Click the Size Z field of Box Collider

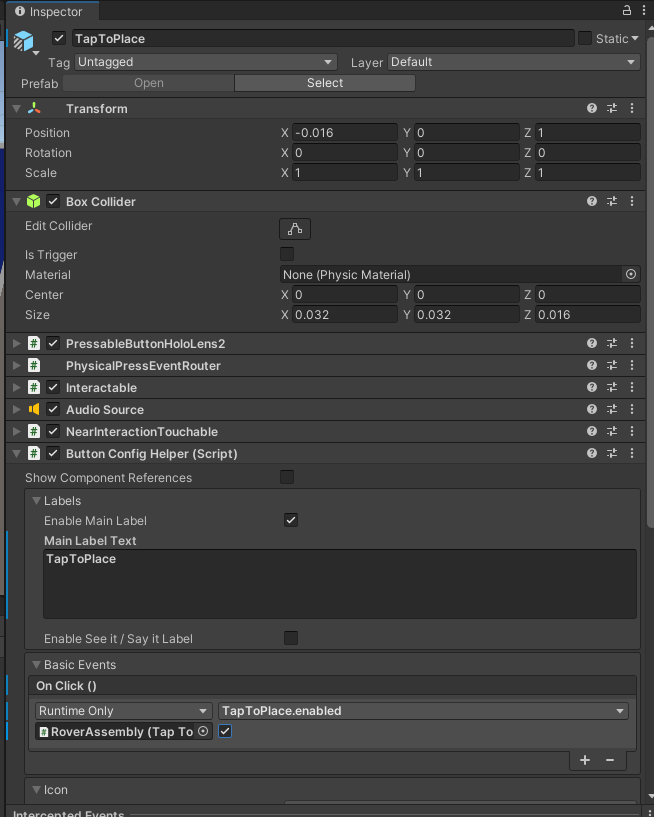click(587, 314)
